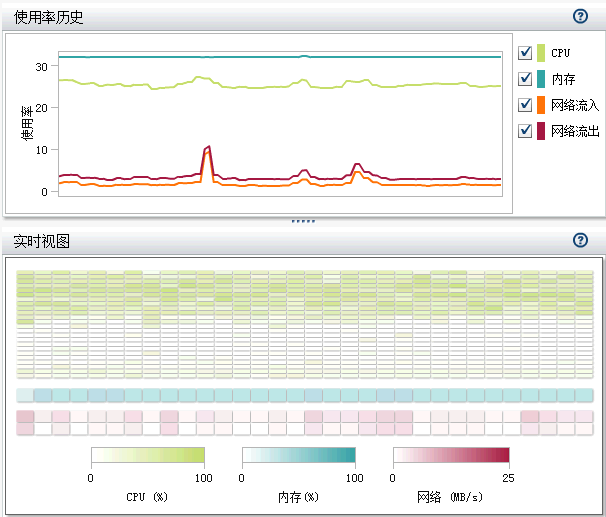Click the 网络 (MB/s) gradient scale bar
606x517 pixels.
tap(451, 456)
